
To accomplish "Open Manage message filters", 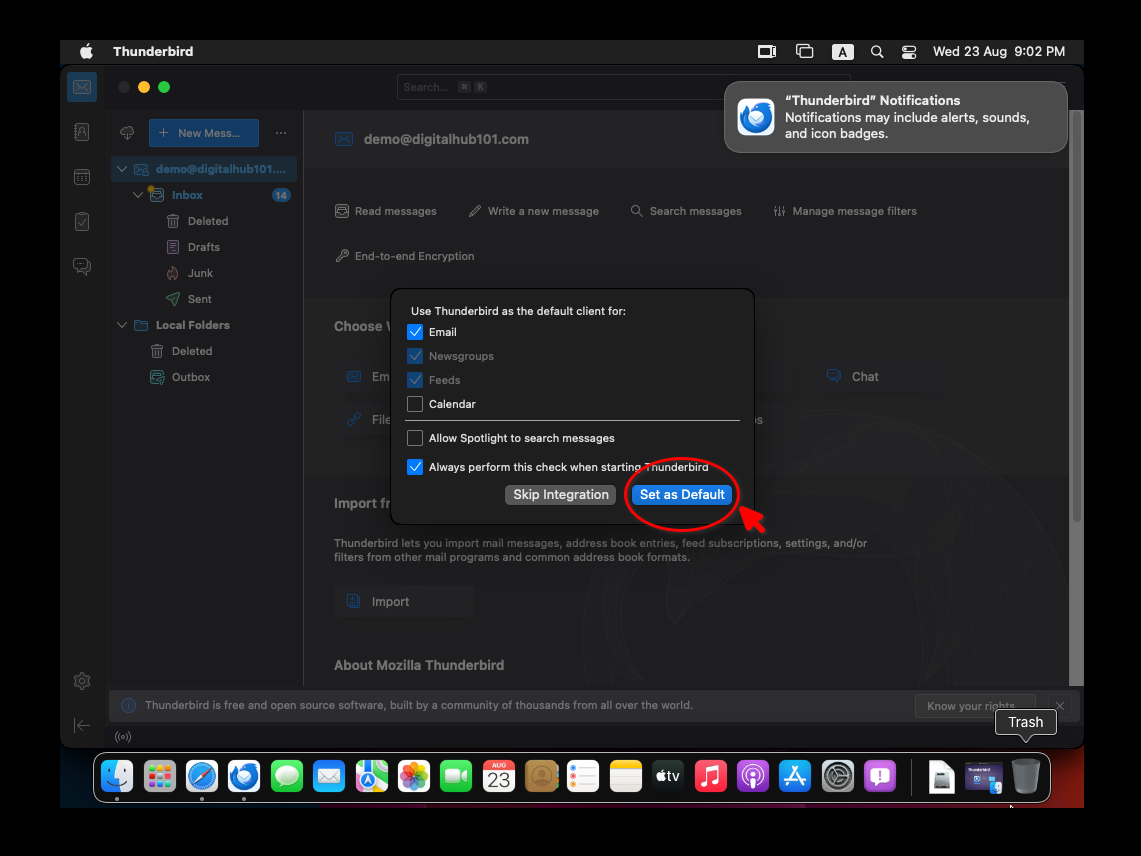I will coord(845,211).
